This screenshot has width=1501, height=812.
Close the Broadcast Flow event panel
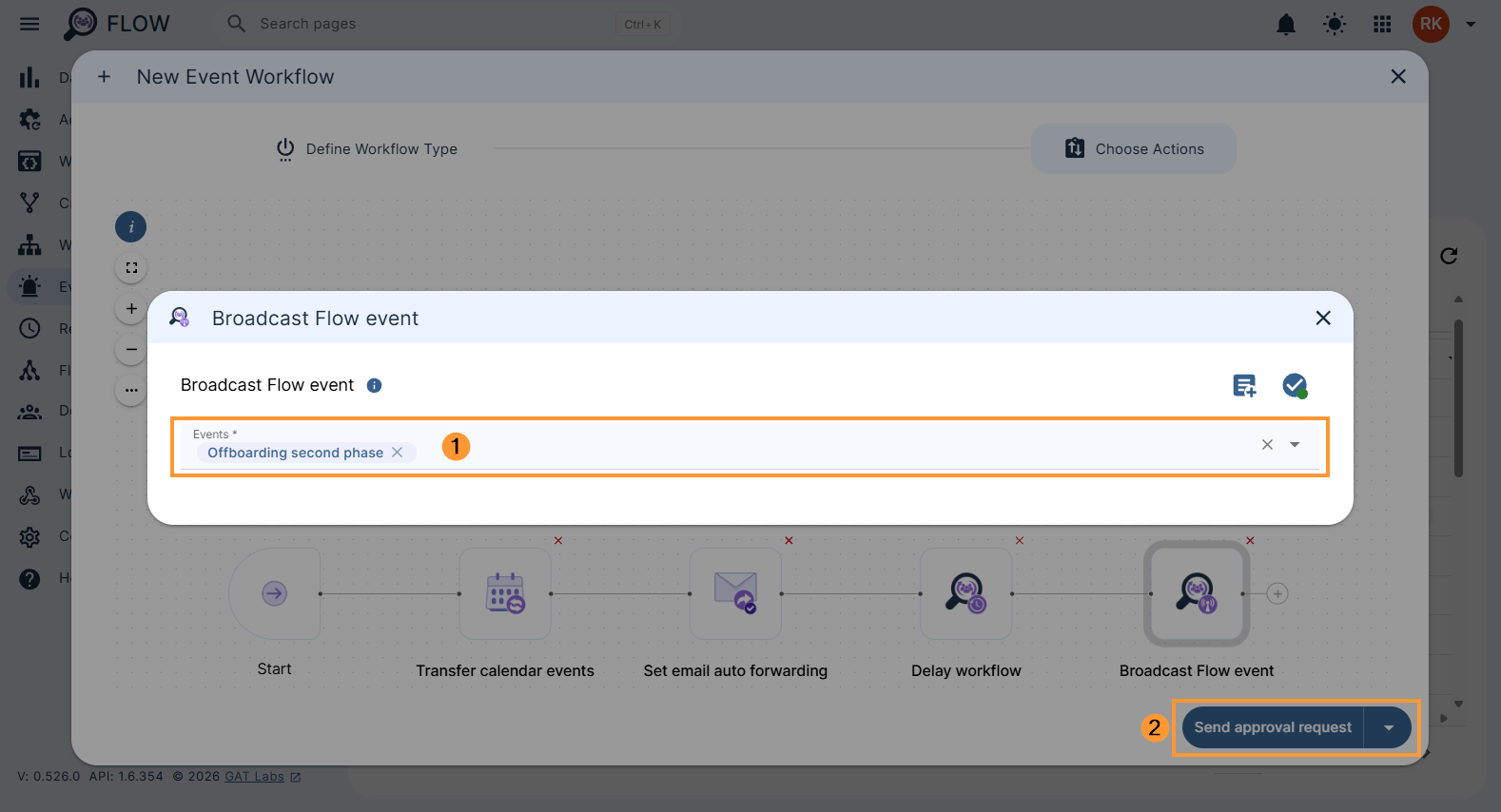pyautogui.click(x=1323, y=318)
